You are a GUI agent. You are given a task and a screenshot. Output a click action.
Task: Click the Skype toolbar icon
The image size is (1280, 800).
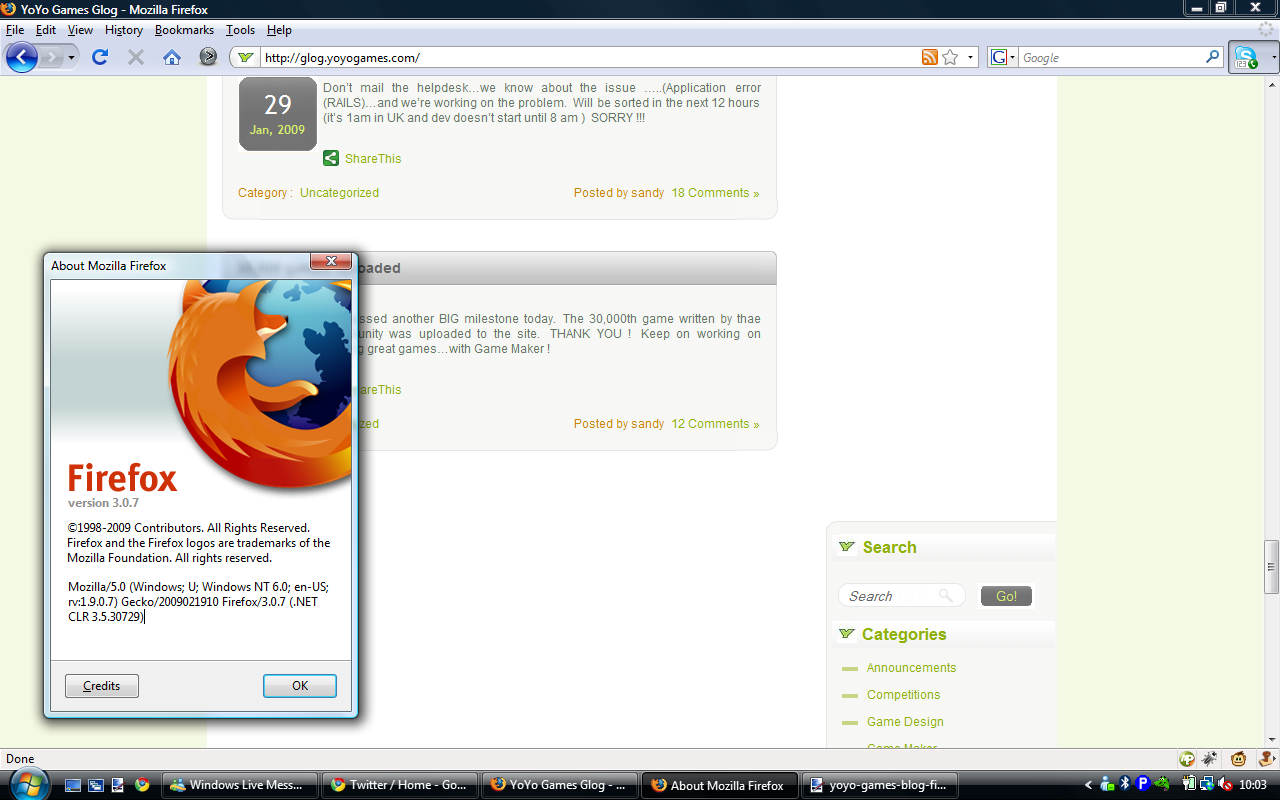point(1246,58)
